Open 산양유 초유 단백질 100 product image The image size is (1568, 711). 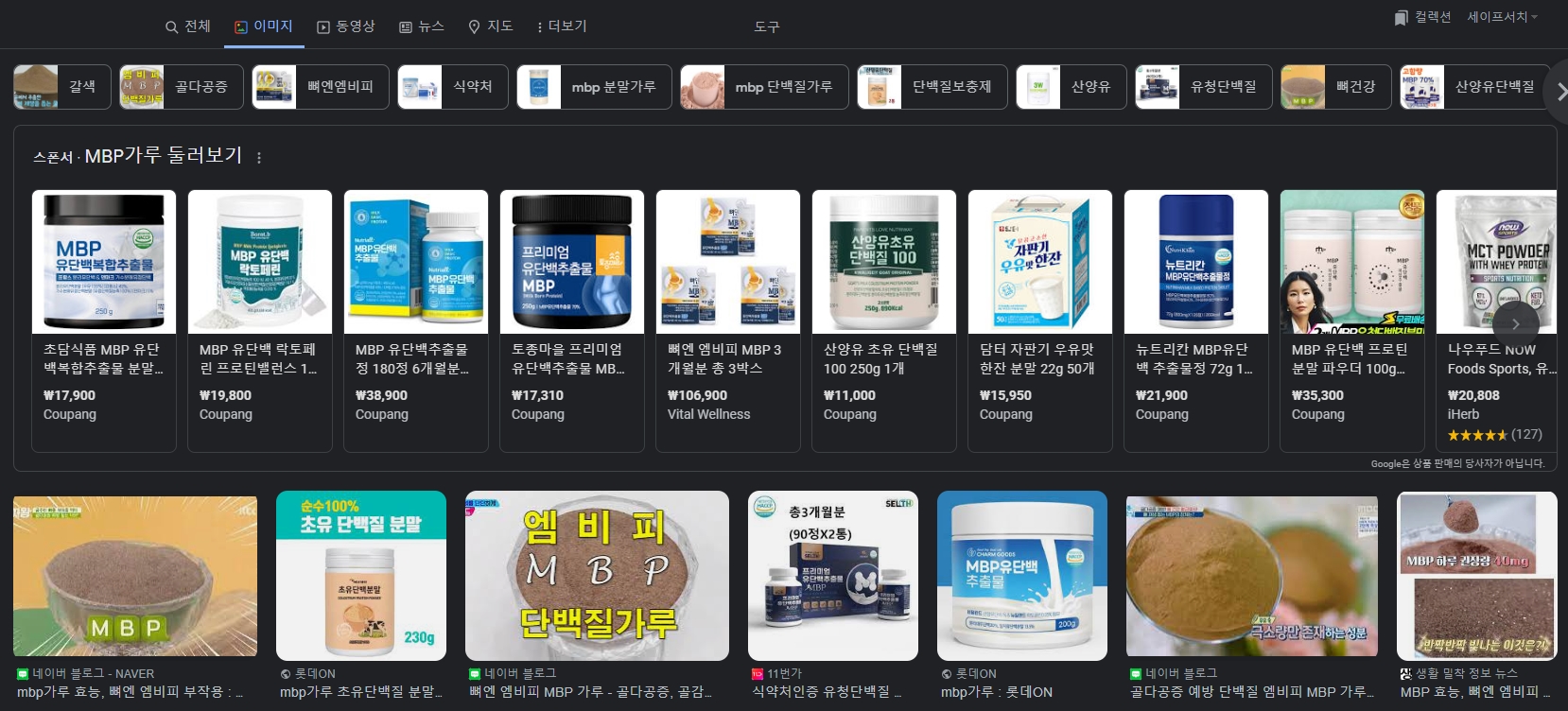[884, 262]
